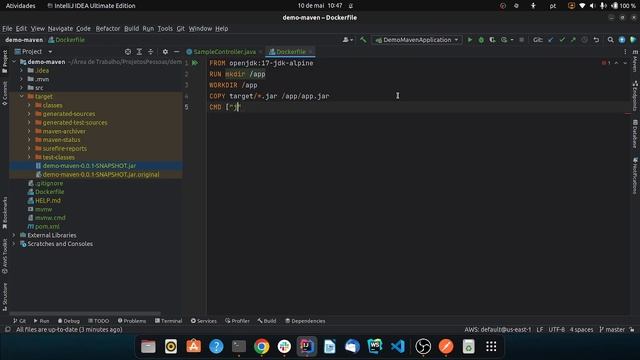Screen dimensions: 640x360
Task: Switch to SampleController.java tab
Action: [224, 52]
